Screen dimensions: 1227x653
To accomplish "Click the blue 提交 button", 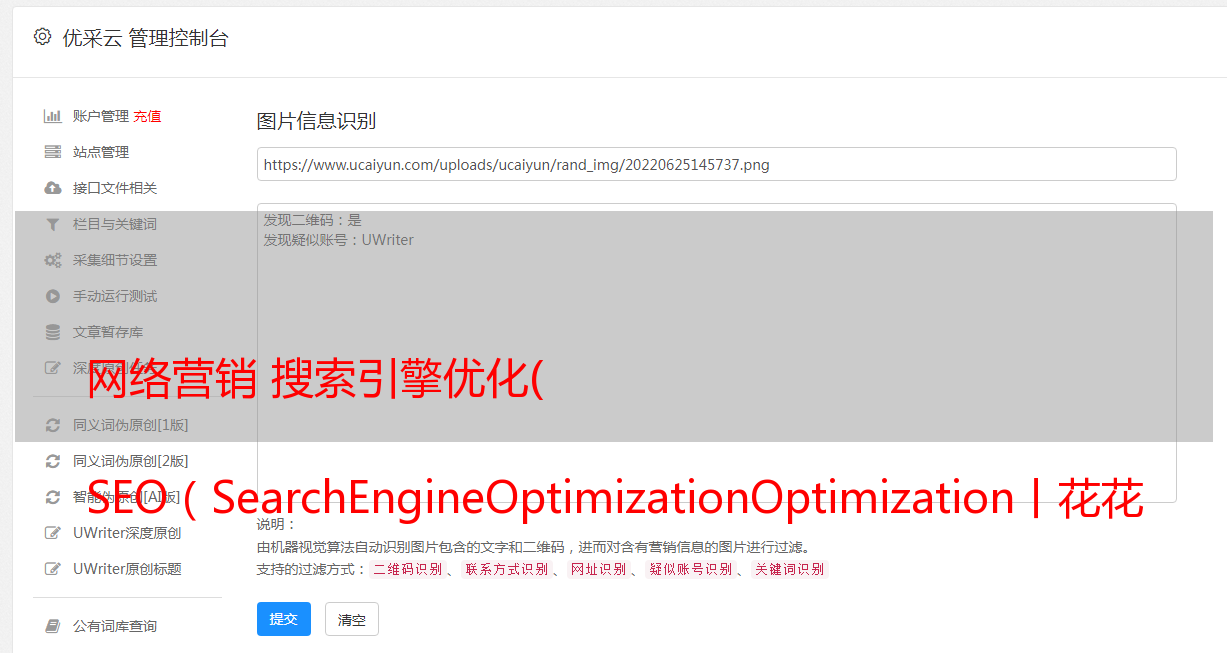I will tap(284, 619).
